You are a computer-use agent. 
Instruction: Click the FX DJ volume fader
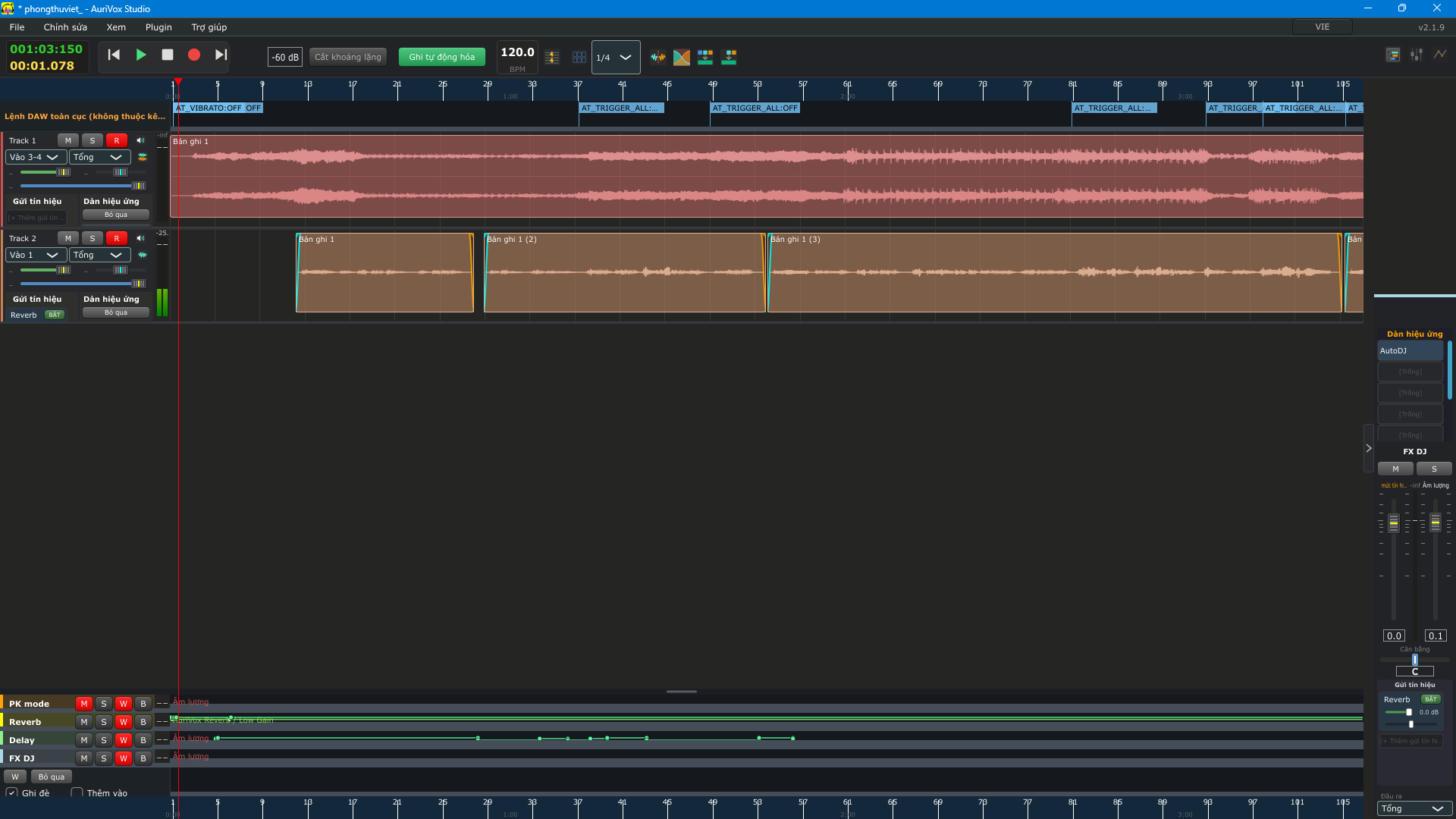point(1435,522)
